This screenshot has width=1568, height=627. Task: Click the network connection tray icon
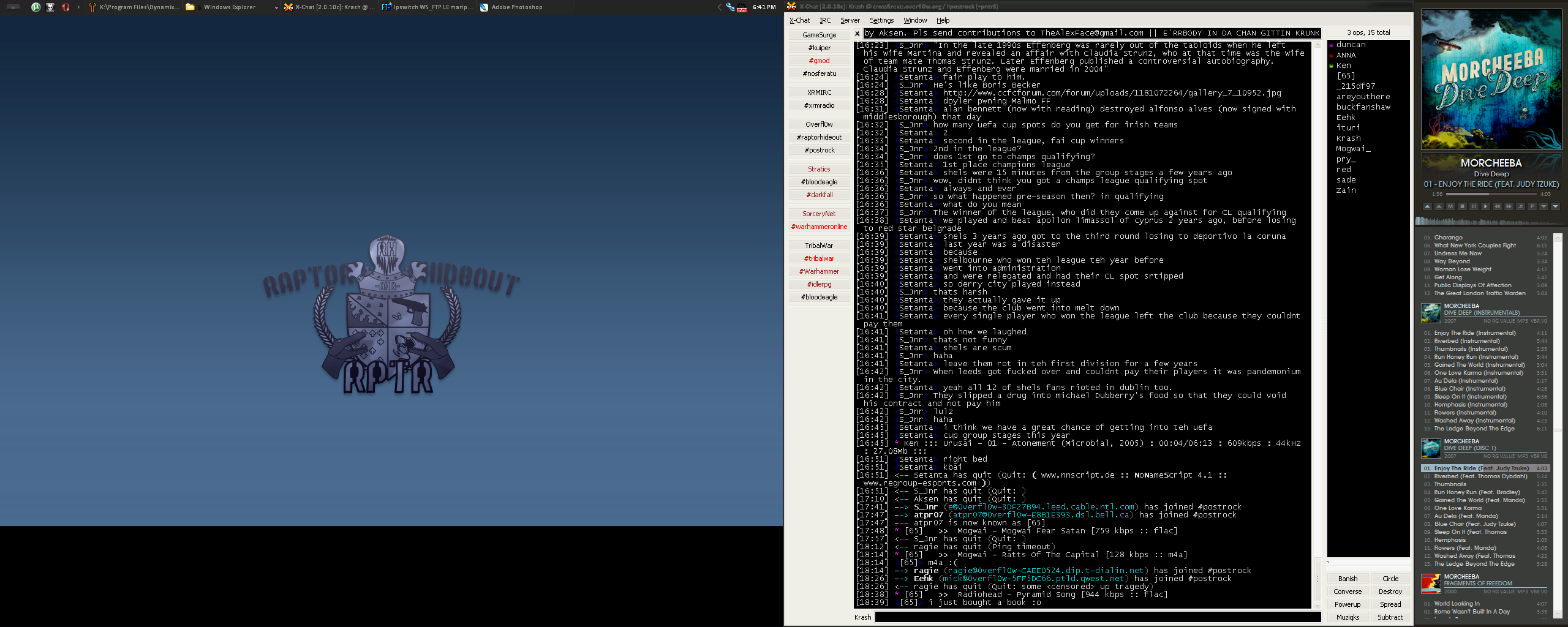point(730,7)
